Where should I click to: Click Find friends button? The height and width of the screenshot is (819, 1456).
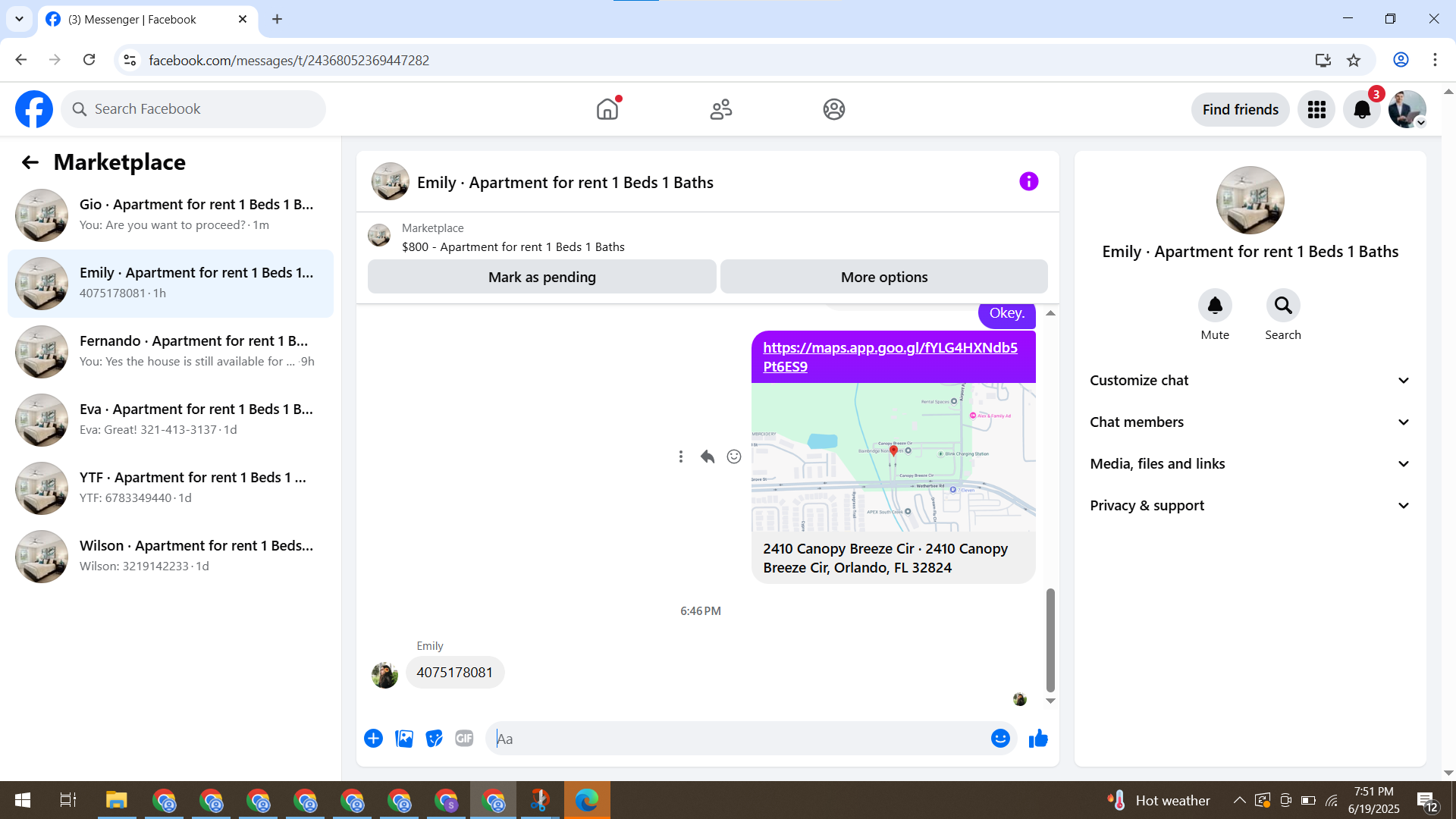[1241, 110]
